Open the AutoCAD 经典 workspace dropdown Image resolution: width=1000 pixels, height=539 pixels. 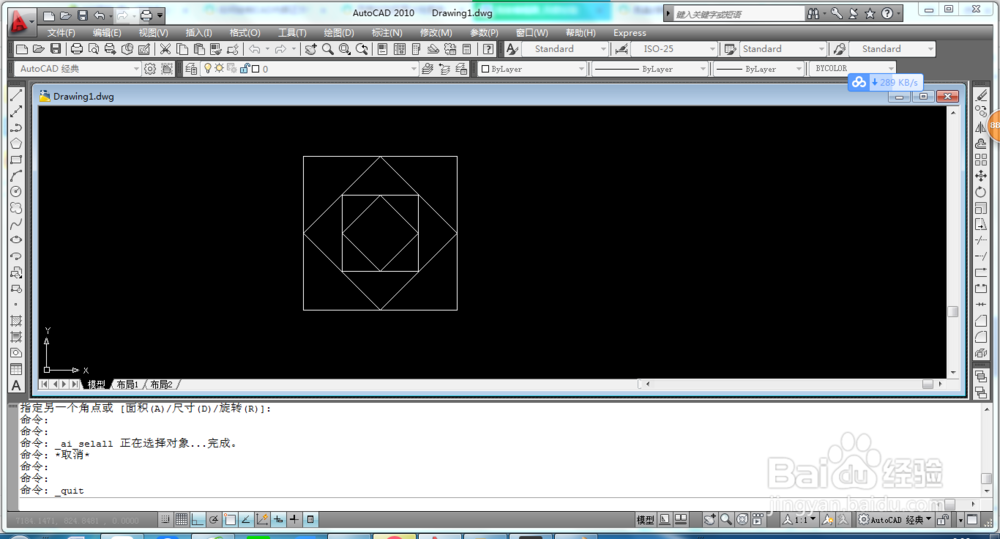[78, 69]
